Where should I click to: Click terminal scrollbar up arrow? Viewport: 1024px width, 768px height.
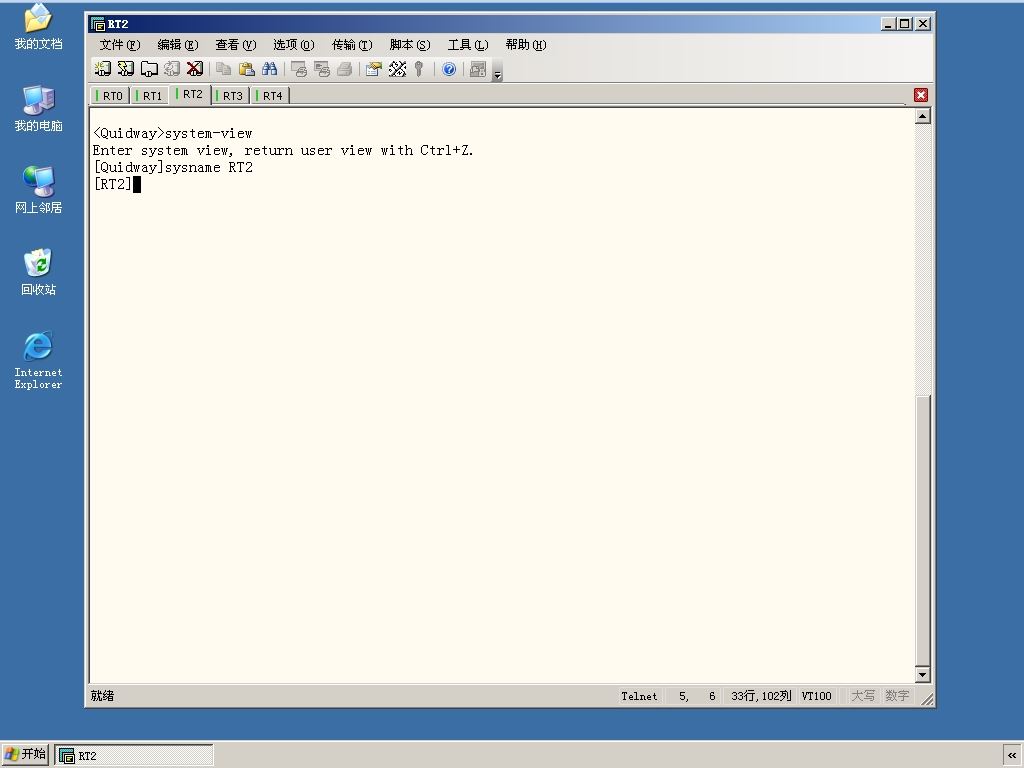point(922,116)
